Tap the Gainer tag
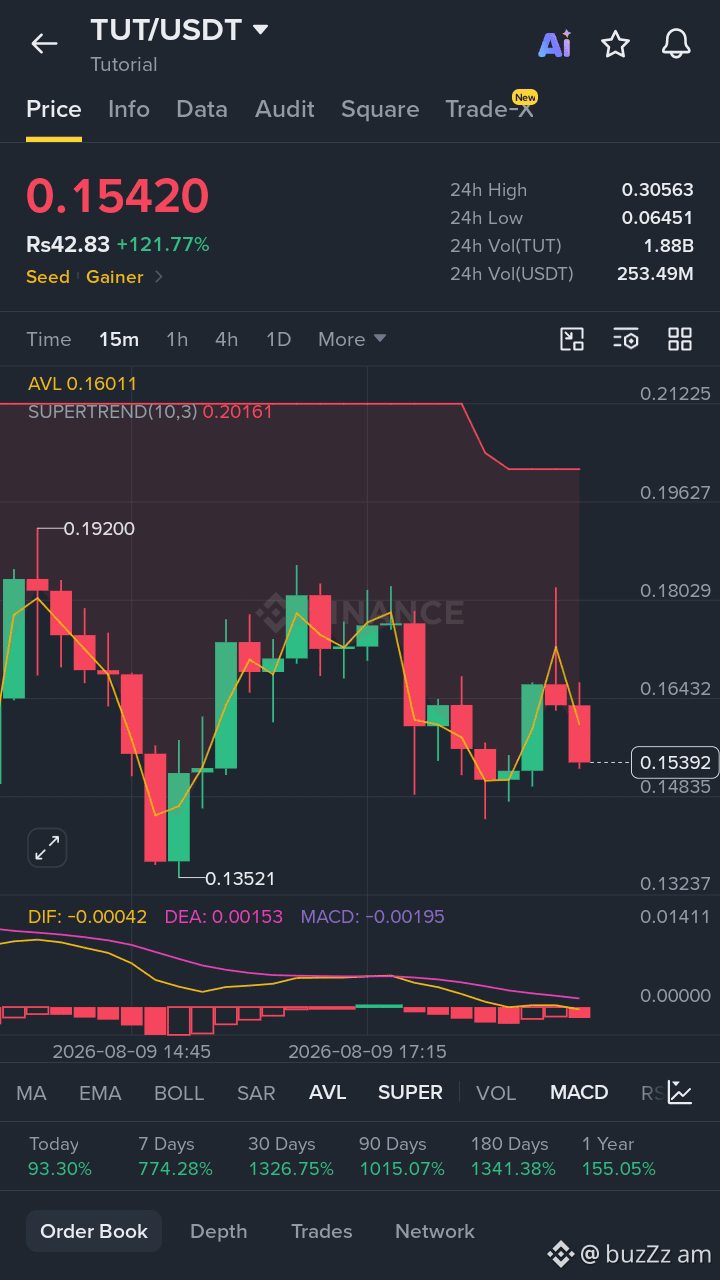The height and width of the screenshot is (1280, 720). click(114, 277)
